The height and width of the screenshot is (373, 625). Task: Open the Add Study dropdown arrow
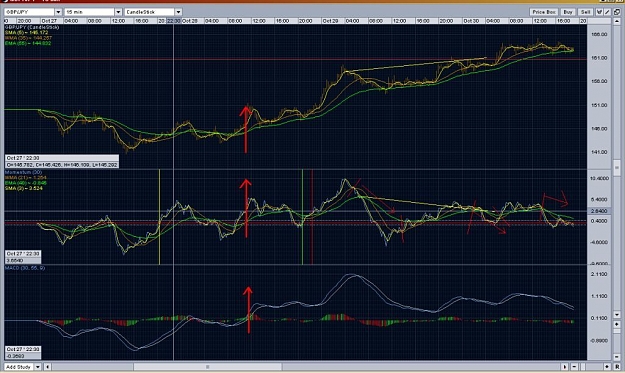[x=38, y=367]
